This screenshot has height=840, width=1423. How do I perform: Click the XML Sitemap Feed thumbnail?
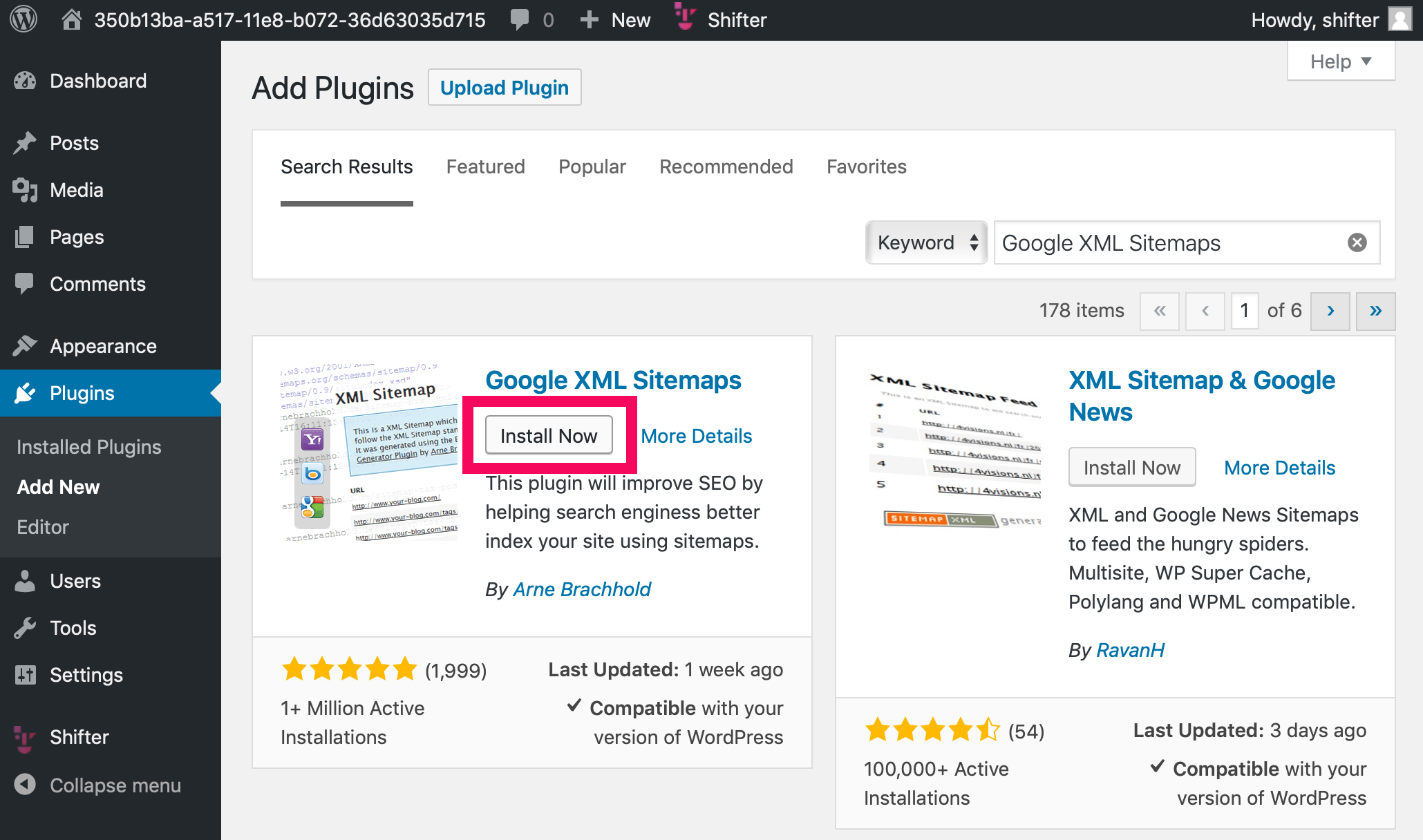coord(954,452)
